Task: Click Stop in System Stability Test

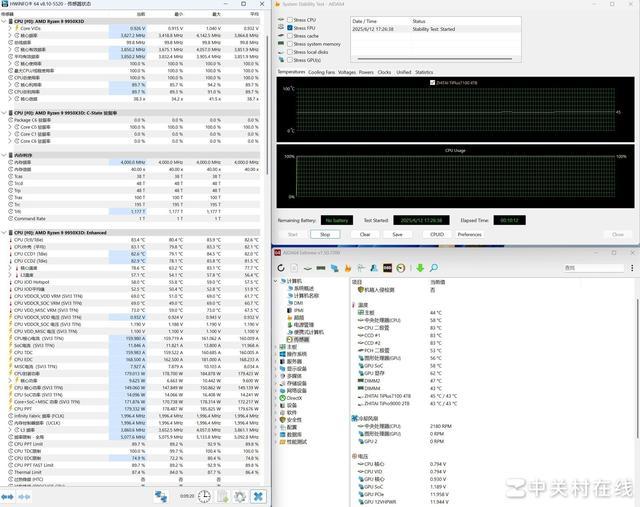Action: (x=325, y=234)
